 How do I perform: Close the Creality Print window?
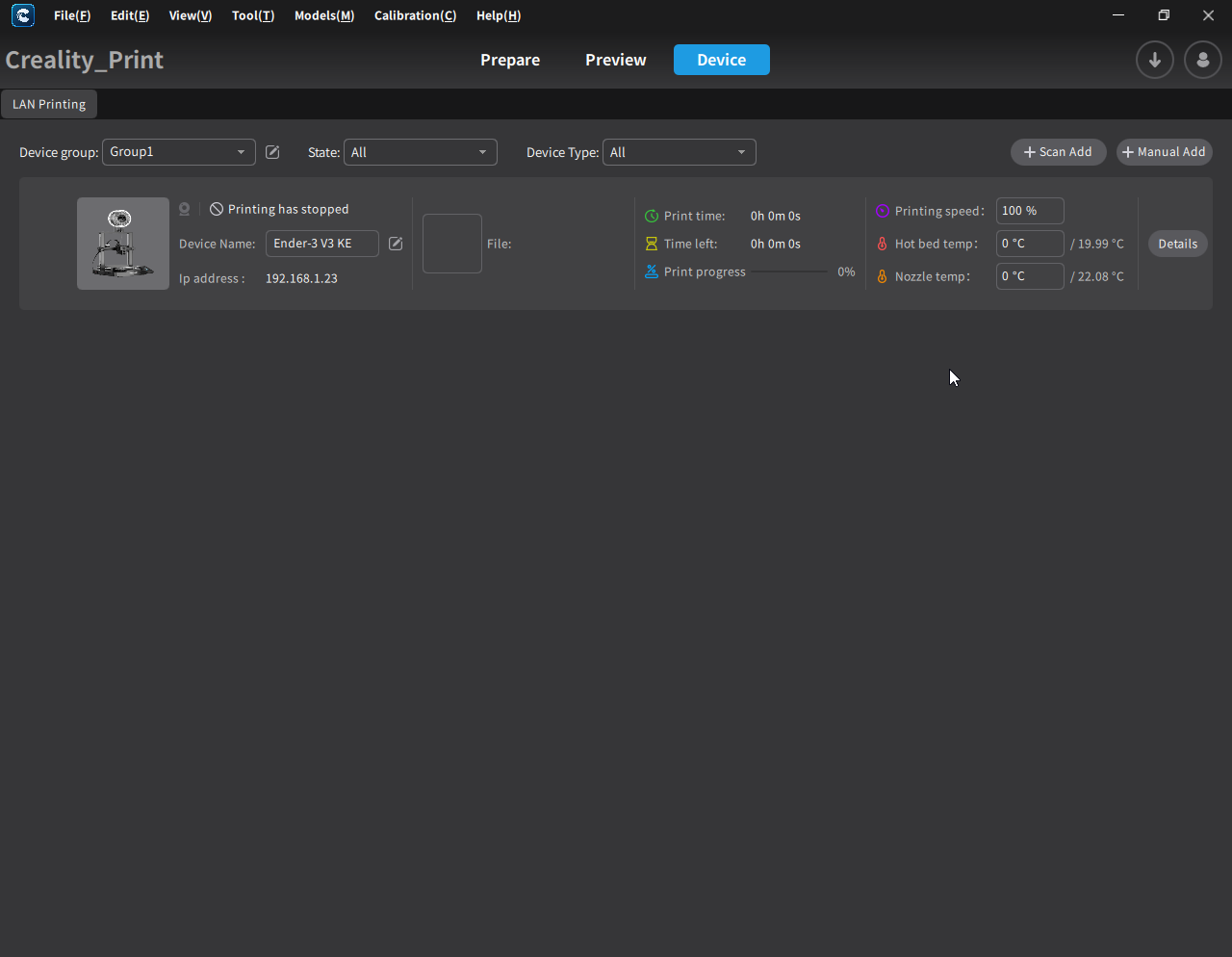[x=1209, y=15]
